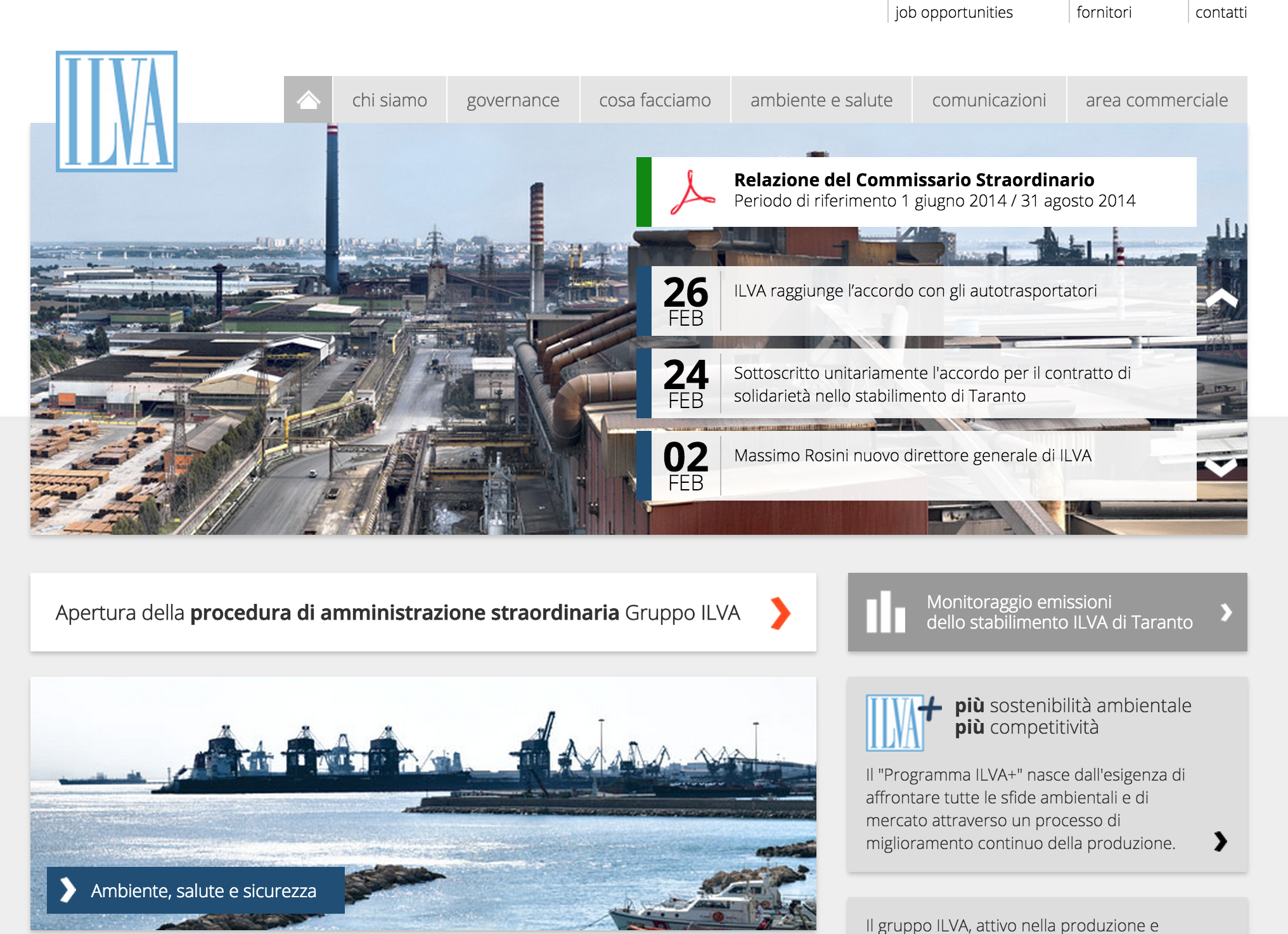1288x934 pixels.
Task: Click the black arrow in Programma ILVA+ box
Action: pyautogui.click(x=1221, y=841)
